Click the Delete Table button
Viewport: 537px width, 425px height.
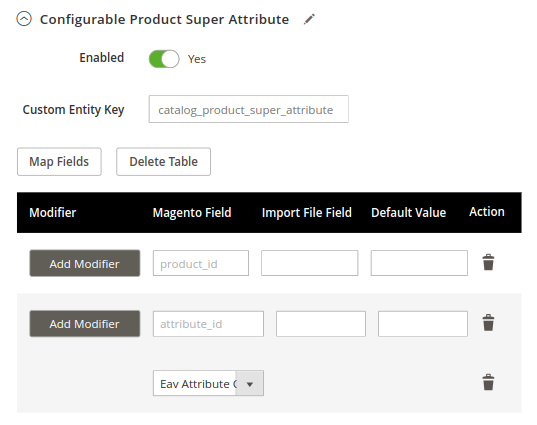tap(163, 162)
